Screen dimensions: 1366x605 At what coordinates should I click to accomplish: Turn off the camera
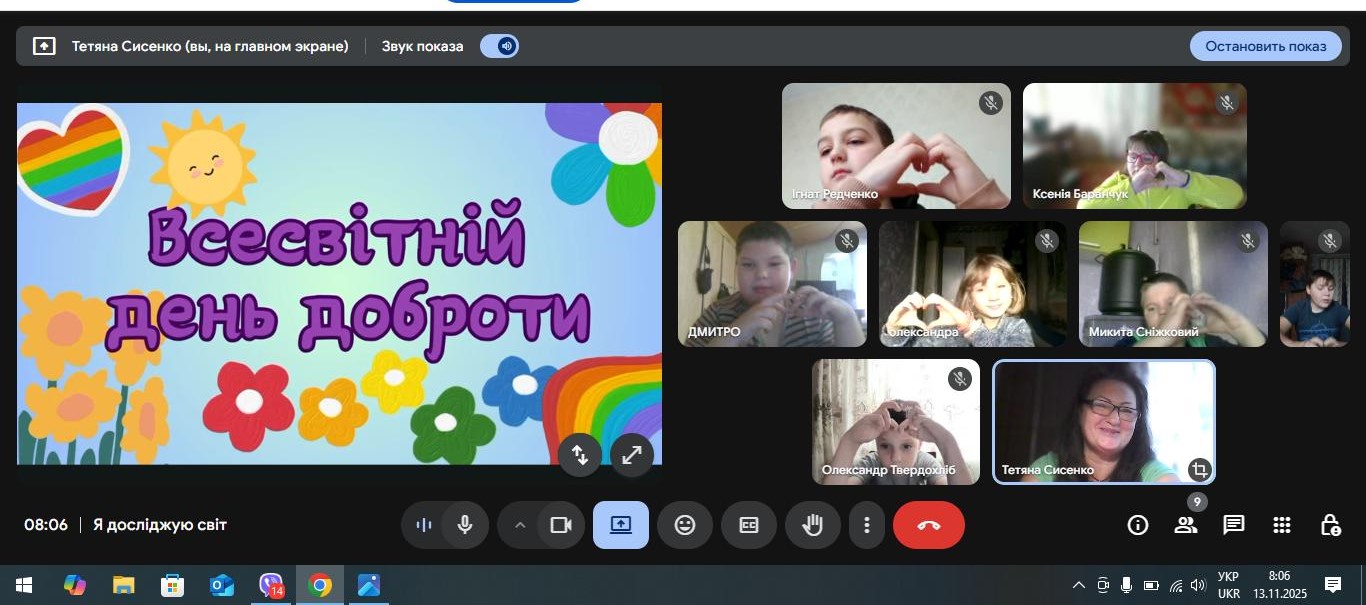(560, 525)
